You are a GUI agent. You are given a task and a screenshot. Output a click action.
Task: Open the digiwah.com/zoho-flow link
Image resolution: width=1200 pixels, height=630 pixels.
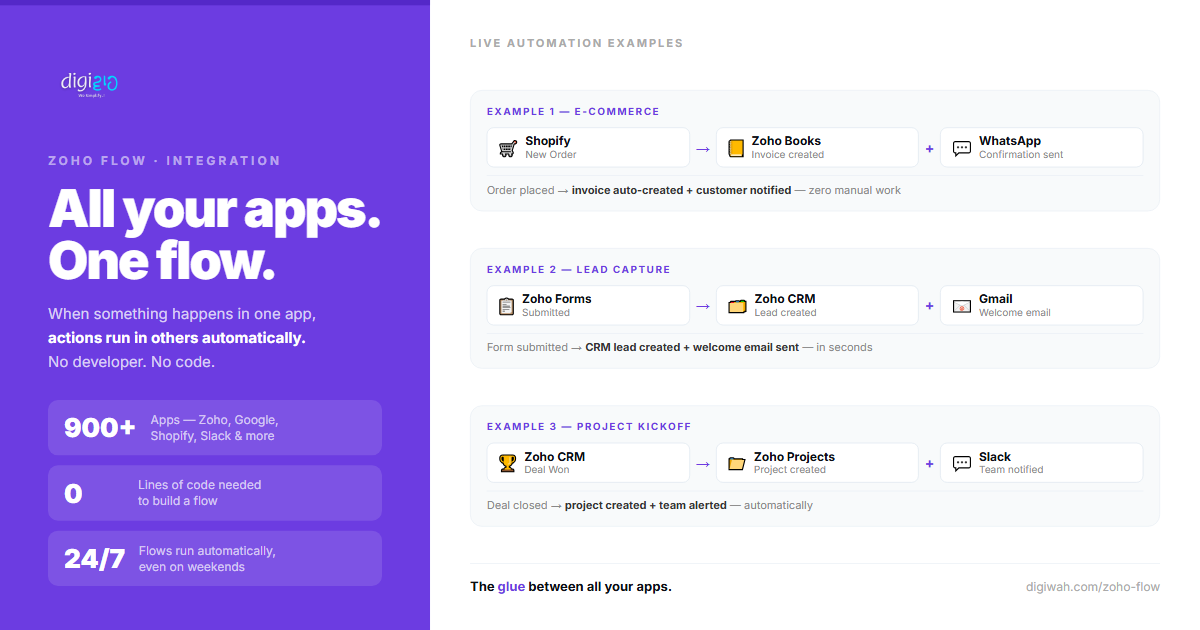point(1093,587)
